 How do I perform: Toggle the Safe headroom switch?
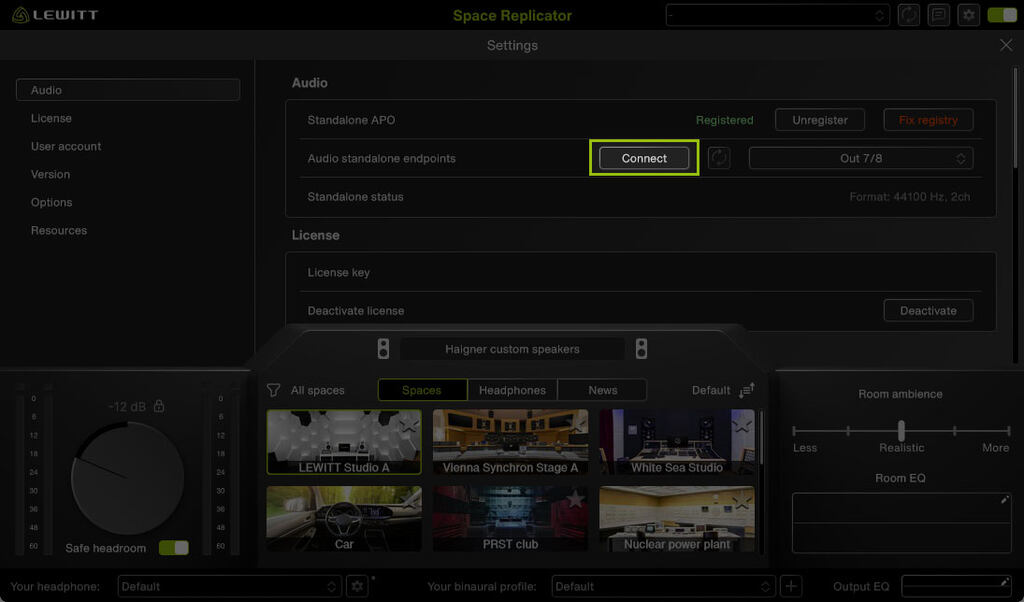coord(174,548)
